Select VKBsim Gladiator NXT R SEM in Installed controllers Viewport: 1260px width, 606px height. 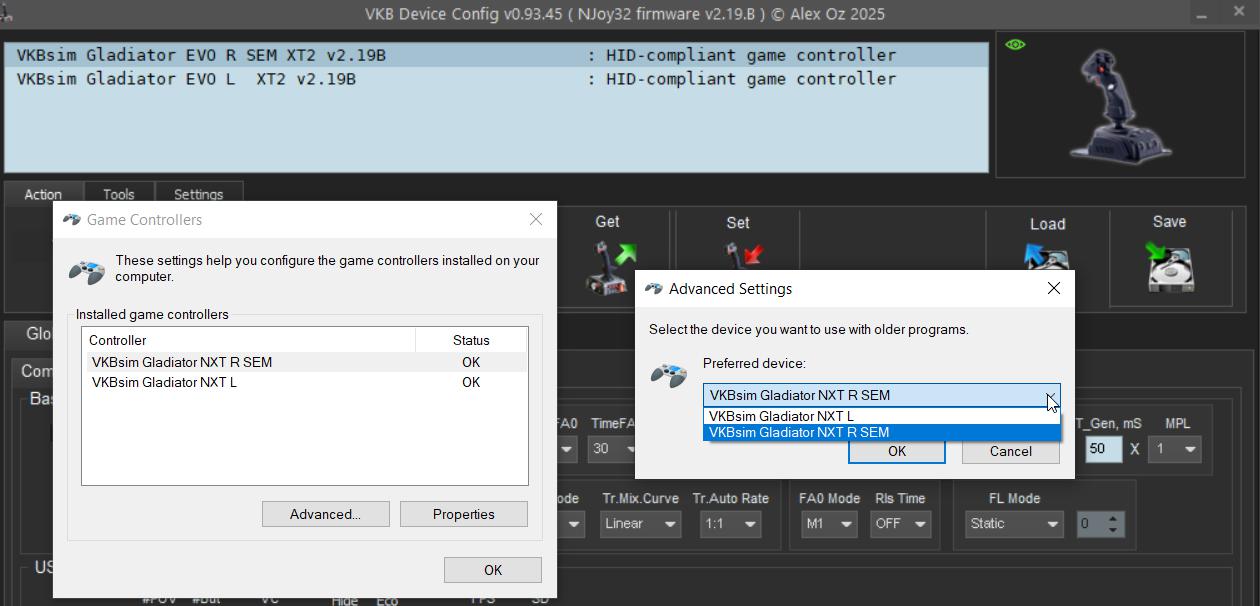coord(304,362)
